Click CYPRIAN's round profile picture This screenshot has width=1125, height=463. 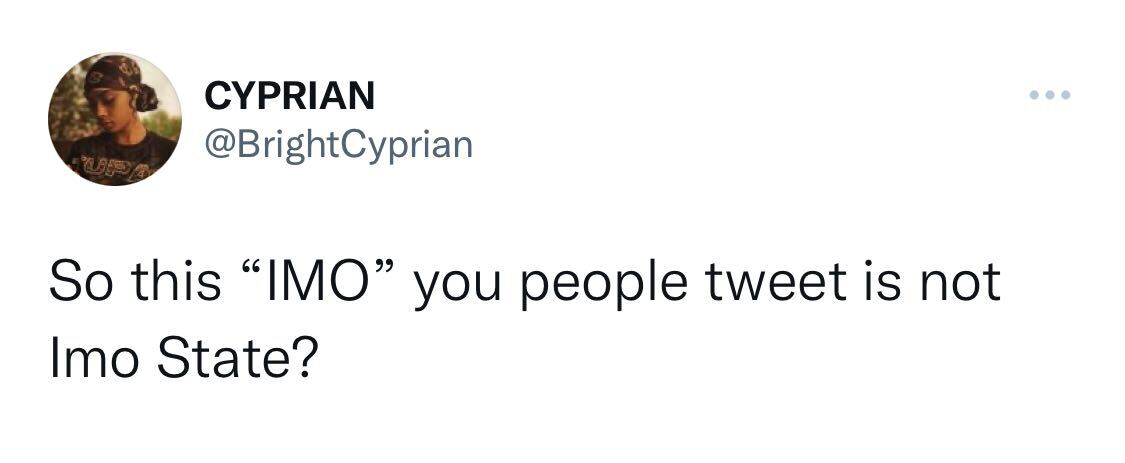pos(115,119)
